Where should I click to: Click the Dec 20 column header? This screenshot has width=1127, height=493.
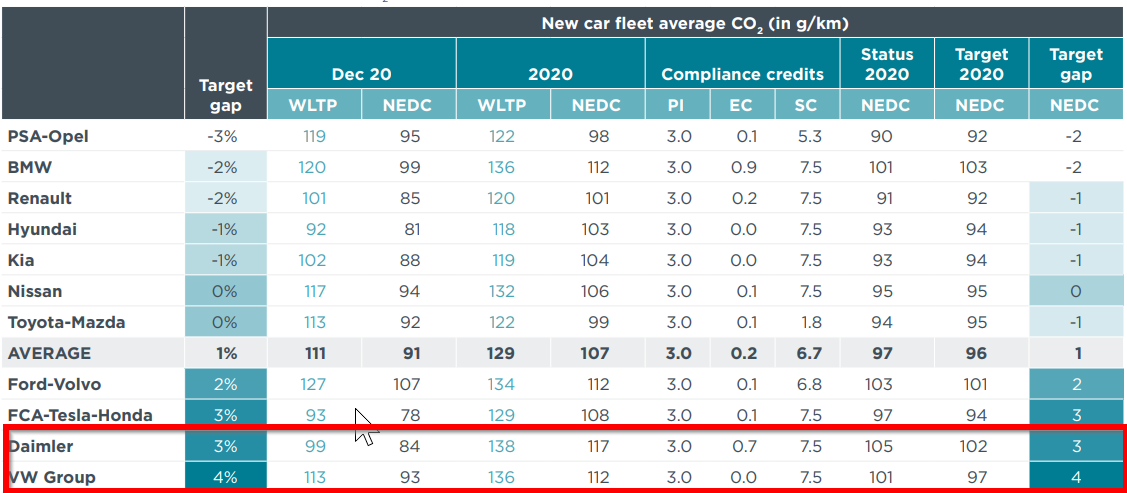(x=361, y=74)
